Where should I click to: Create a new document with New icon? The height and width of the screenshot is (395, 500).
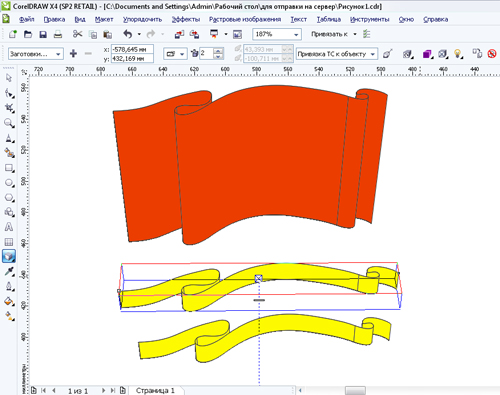[x=13, y=34]
